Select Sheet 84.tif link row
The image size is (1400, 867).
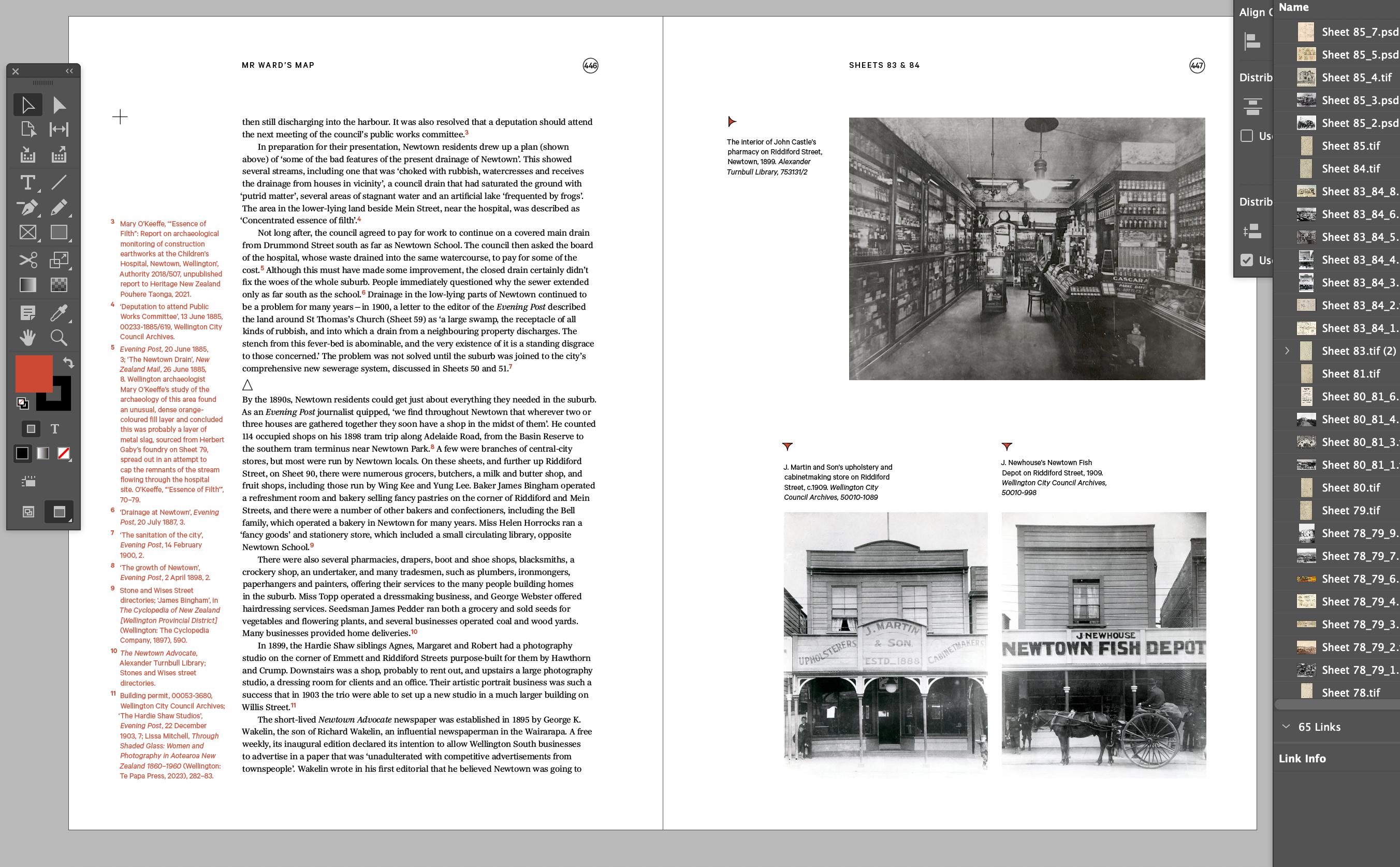coord(1337,169)
